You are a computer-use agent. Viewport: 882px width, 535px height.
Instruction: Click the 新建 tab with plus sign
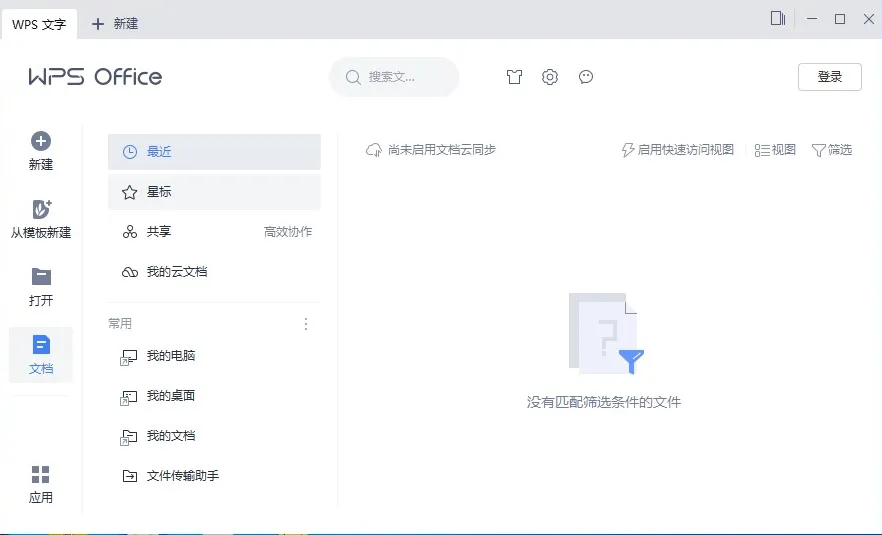[115, 24]
